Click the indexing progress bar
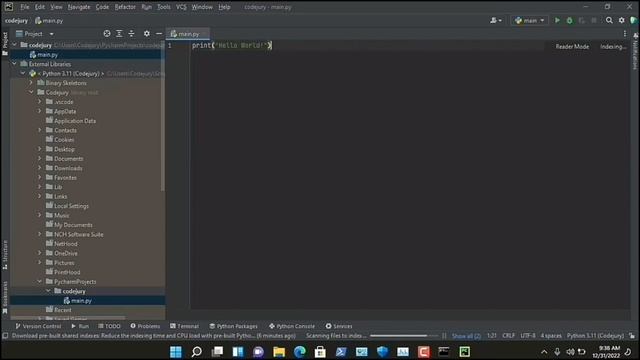The height and width of the screenshot is (360, 640). [403, 336]
